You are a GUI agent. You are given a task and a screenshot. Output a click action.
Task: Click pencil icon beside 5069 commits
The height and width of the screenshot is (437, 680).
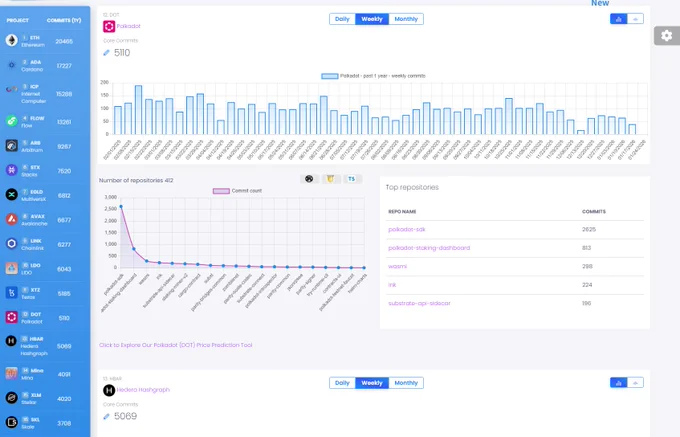(x=106, y=417)
